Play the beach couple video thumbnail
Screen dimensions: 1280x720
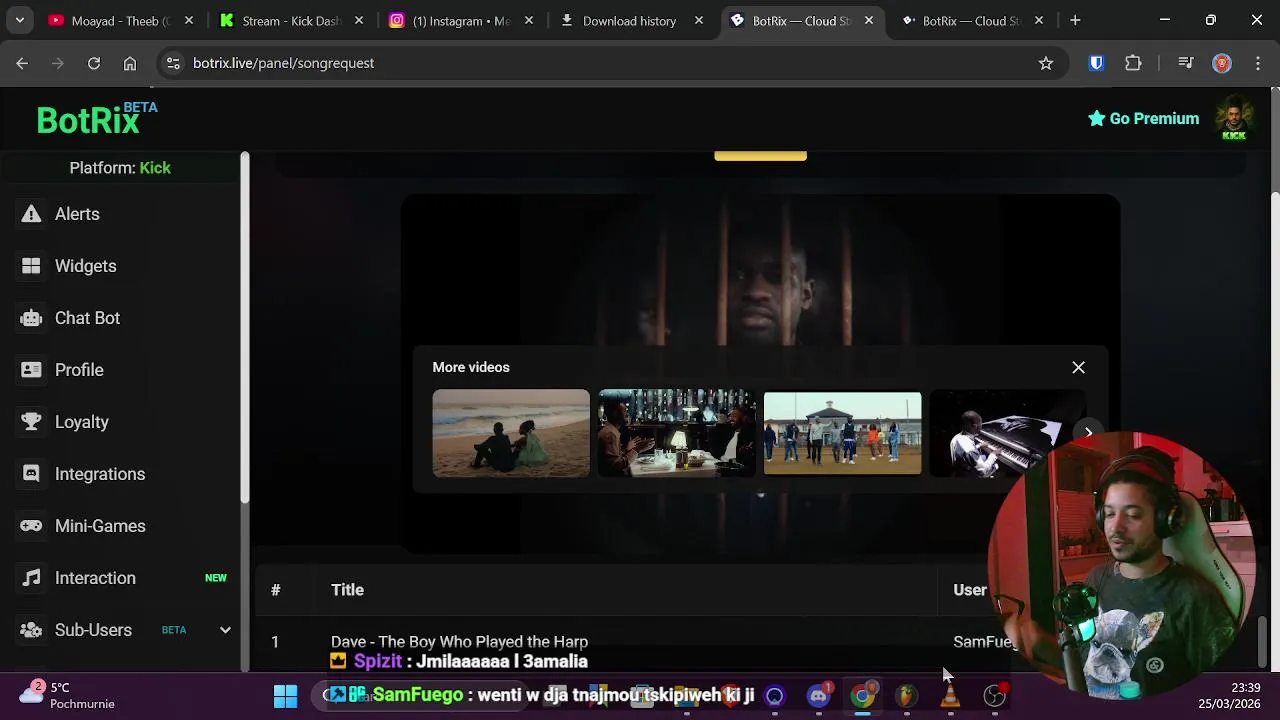click(x=511, y=433)
